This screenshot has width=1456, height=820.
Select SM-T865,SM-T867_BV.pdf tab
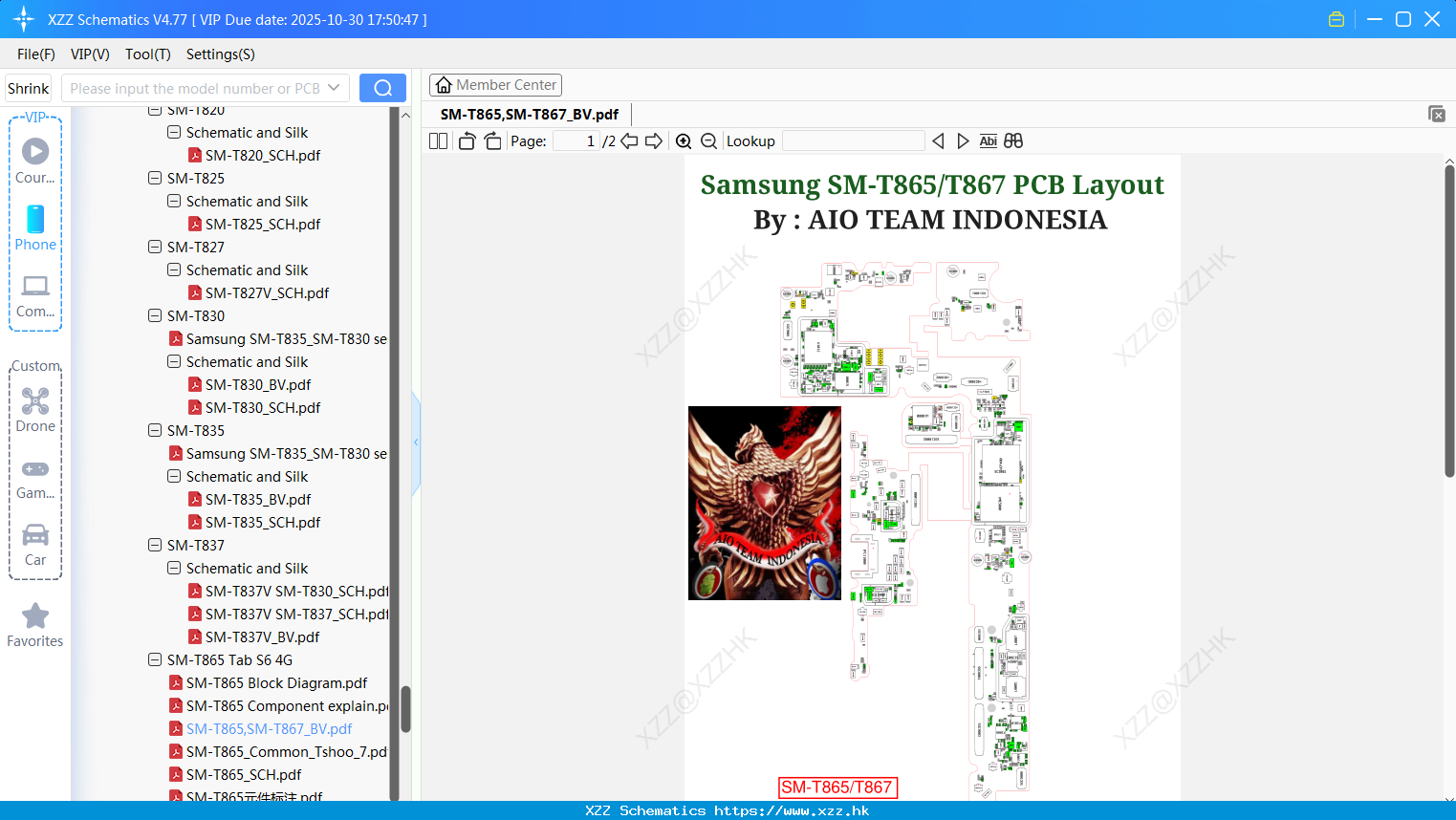coord(530,114)
